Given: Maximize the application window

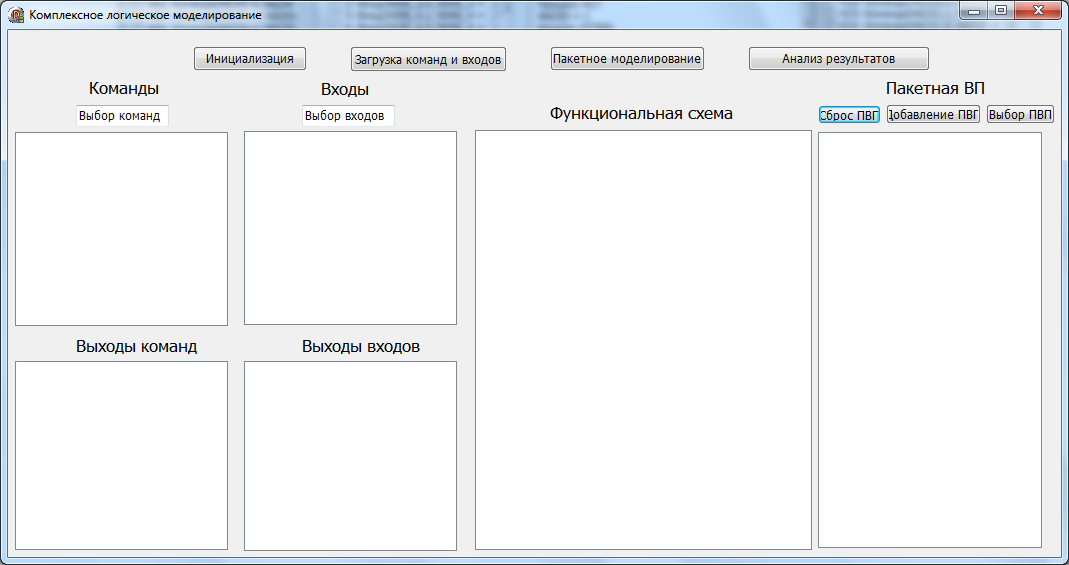Looking at the screenshot, I should pyautogui.click(x=1000, y=10).
